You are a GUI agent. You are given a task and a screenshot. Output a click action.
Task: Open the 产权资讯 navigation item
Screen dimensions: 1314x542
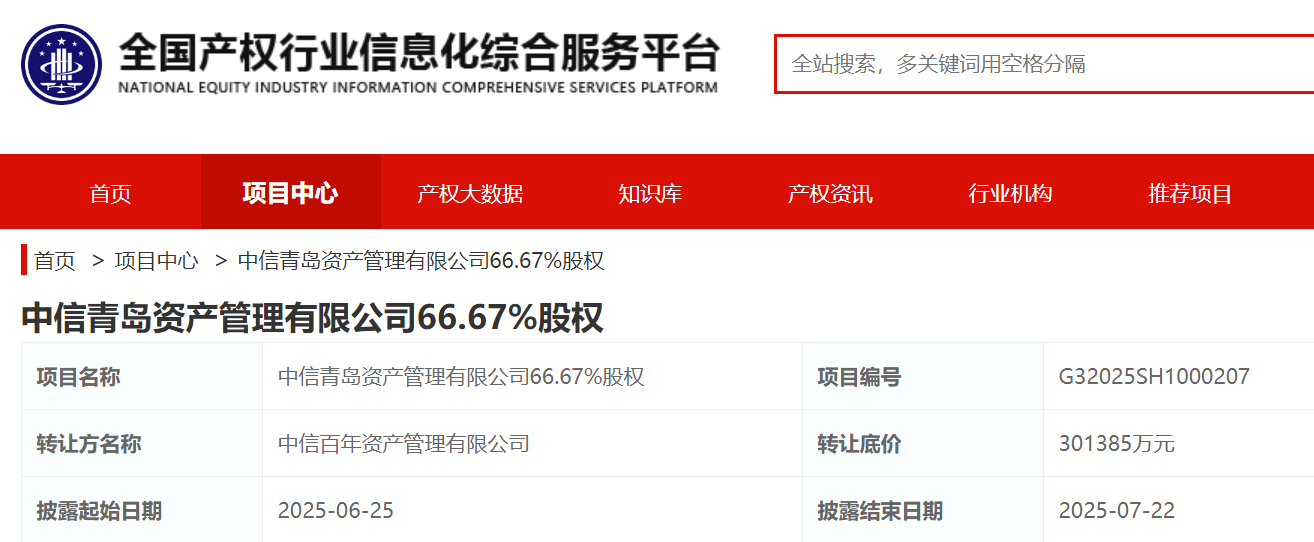pyautogui.click(x=830, y=193)
